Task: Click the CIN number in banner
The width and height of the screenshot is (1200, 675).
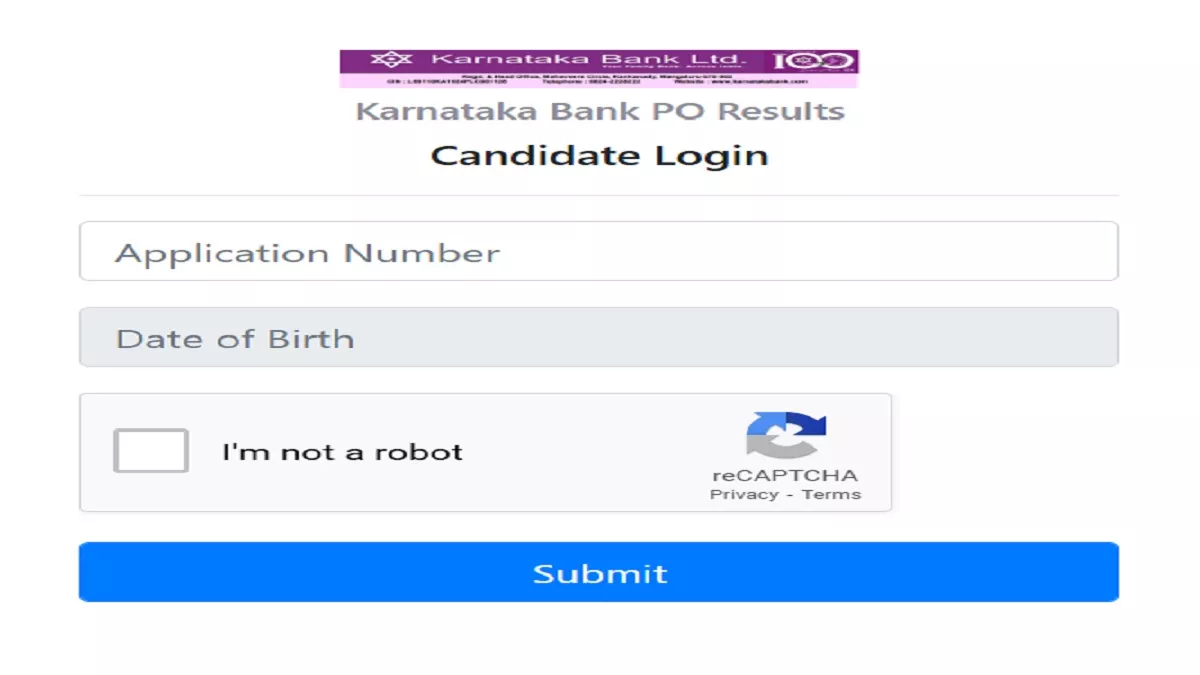Action: point(447,81)
